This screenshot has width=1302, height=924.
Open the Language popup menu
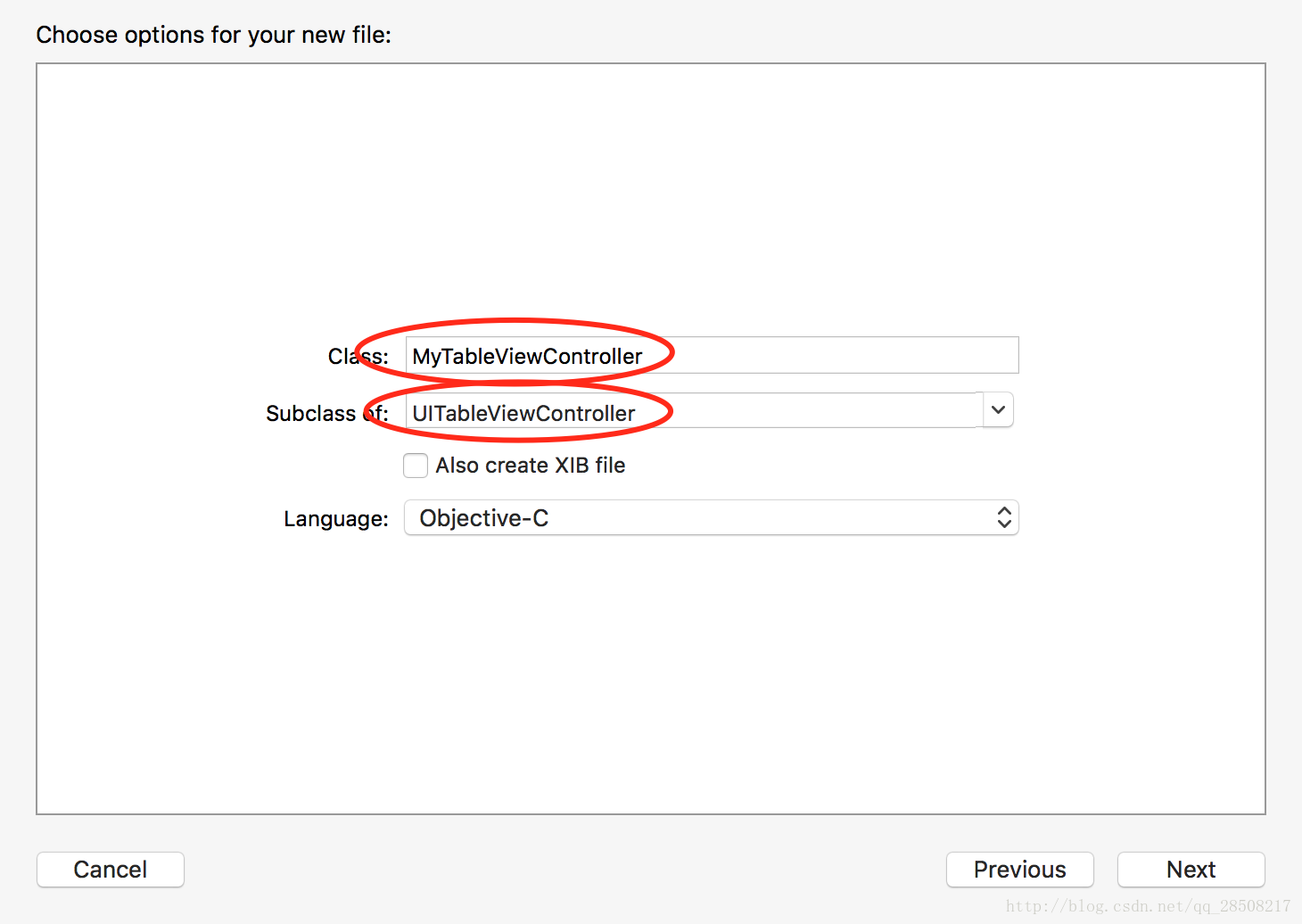(711, 518)
